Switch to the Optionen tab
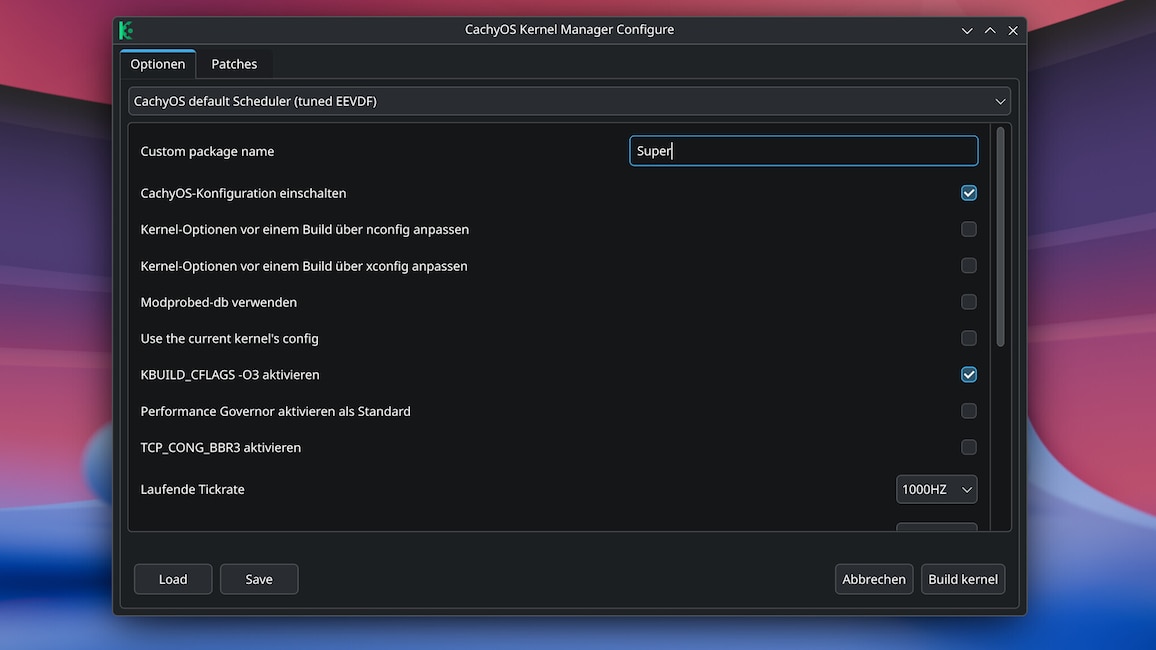The image size is (1156, 650). 158,64
